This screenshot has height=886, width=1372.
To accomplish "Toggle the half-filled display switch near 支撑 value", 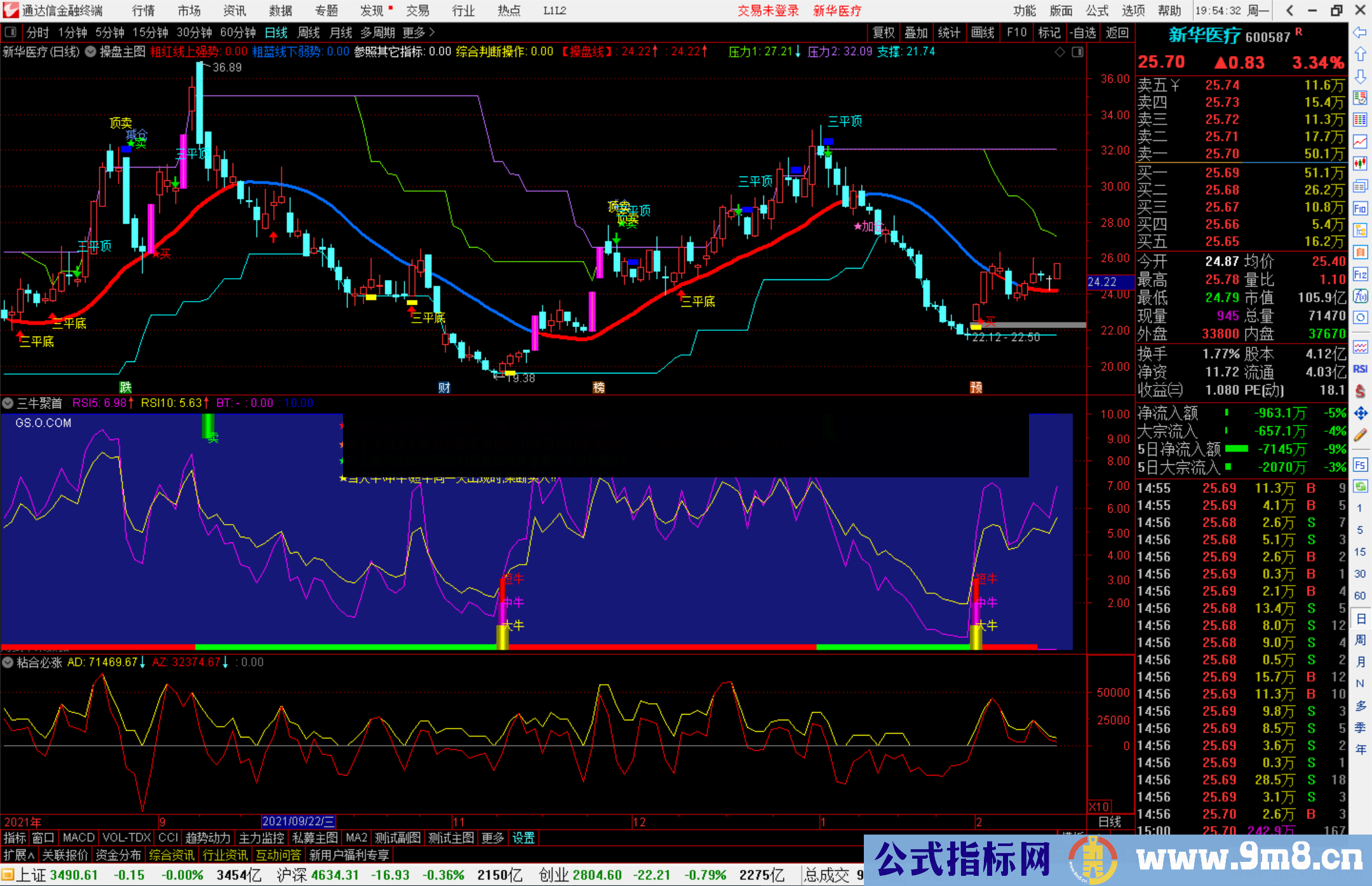I will point(1077,52).
